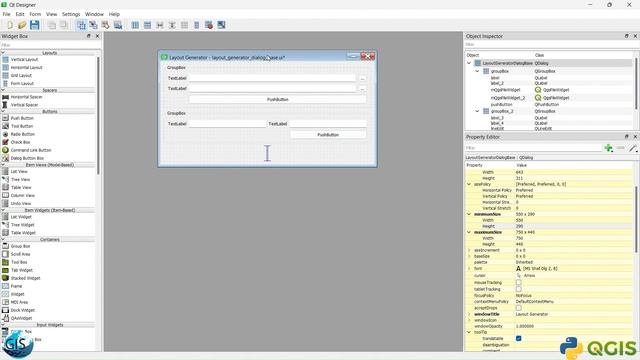Viewport: 640px width, 360px height.
Task: Click first group's PushButton in form
Action: point(278,99)
